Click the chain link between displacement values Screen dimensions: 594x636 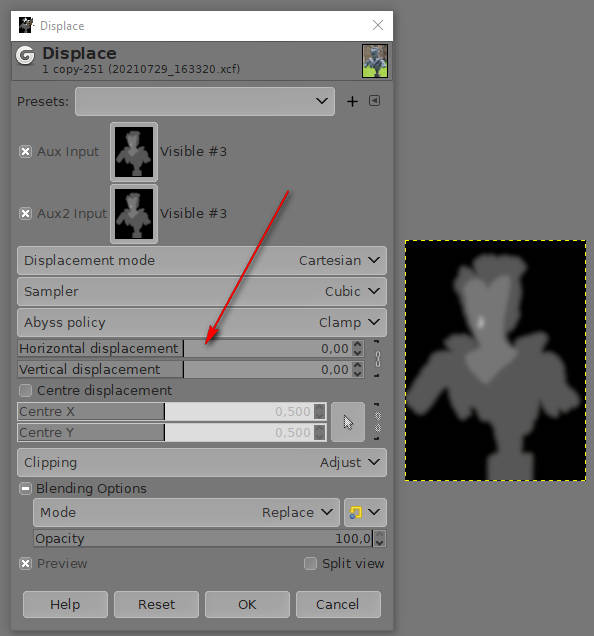click(377, 359)
